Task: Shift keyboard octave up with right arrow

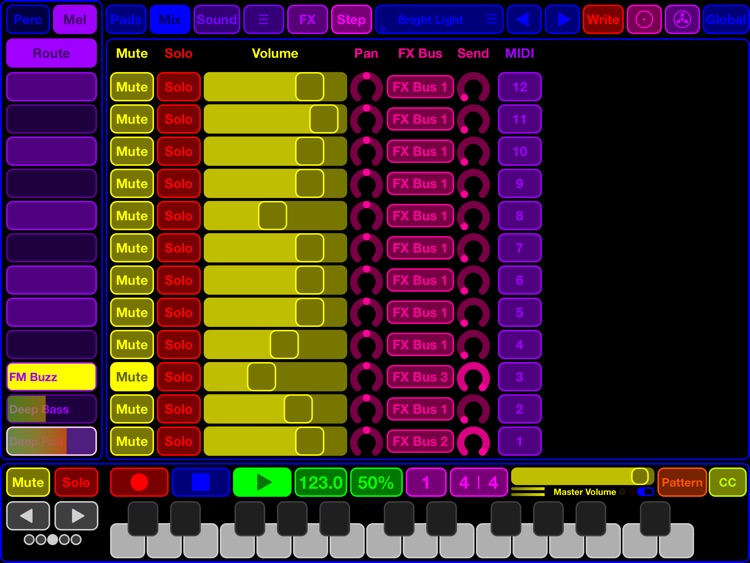Action: [x=77, y=516]
